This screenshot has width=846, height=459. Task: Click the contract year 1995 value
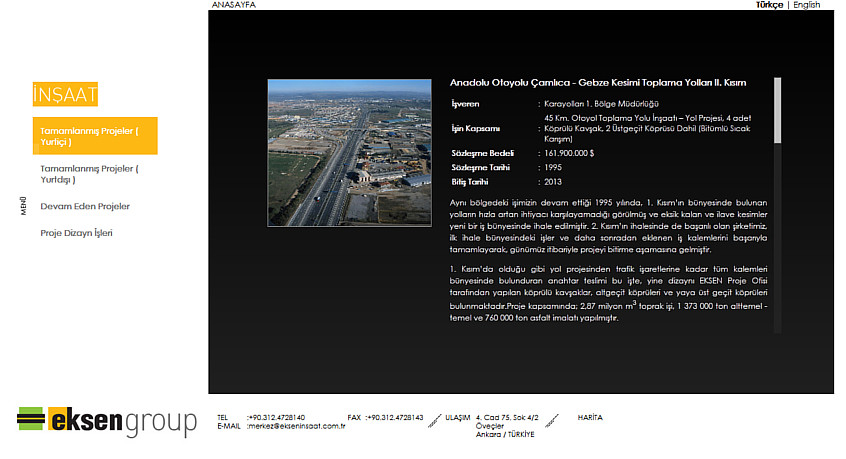coord(552,168)
